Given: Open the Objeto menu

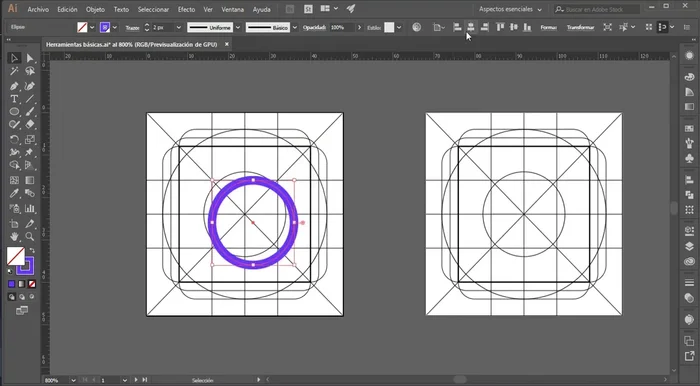Looking at the screenshot, I should tap(95, 9).
